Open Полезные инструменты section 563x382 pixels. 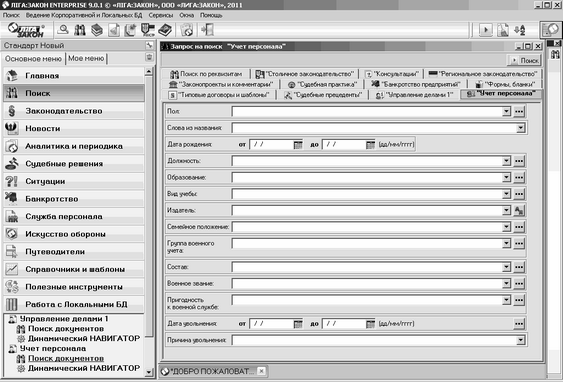coord(74,287)
